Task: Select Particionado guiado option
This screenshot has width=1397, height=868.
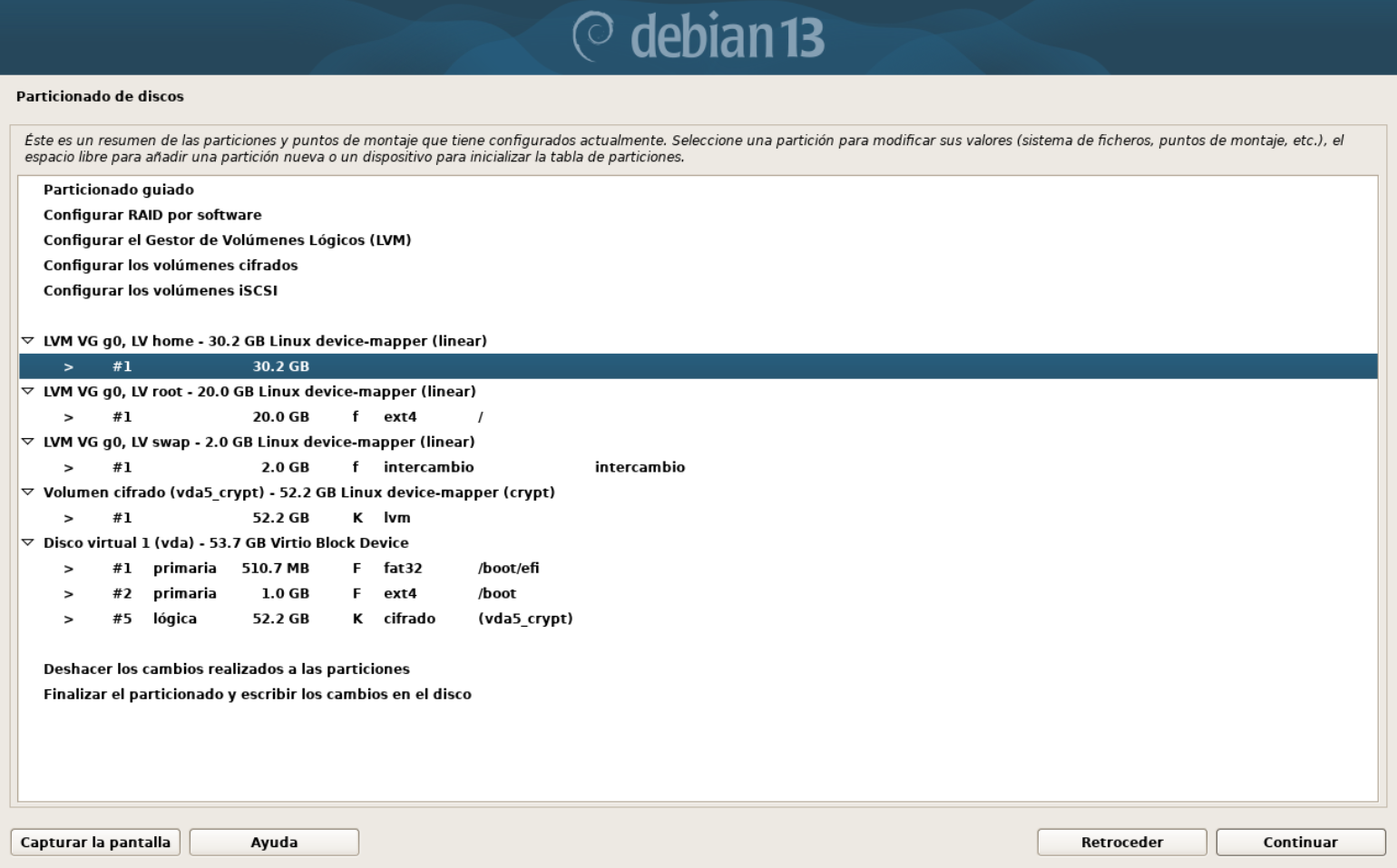Action: pyautogui.click(x=118, y=190)
